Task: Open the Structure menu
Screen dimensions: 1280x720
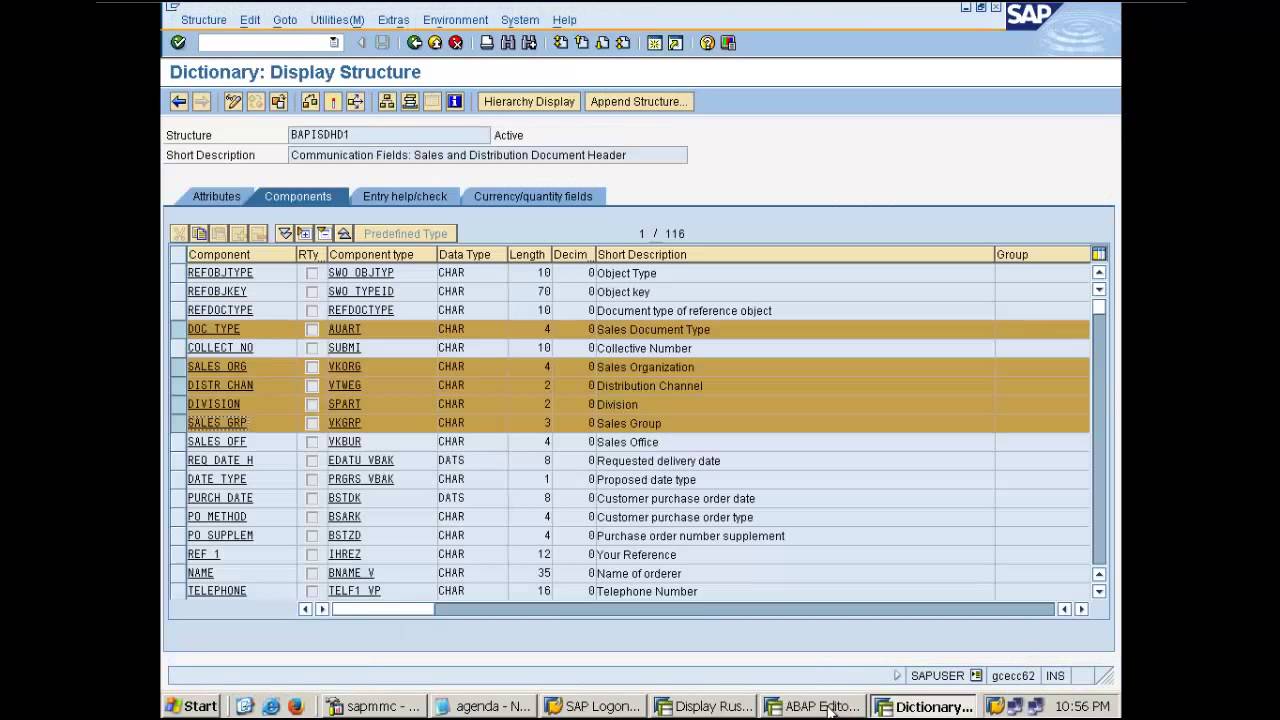Action: tap(204, 20)
